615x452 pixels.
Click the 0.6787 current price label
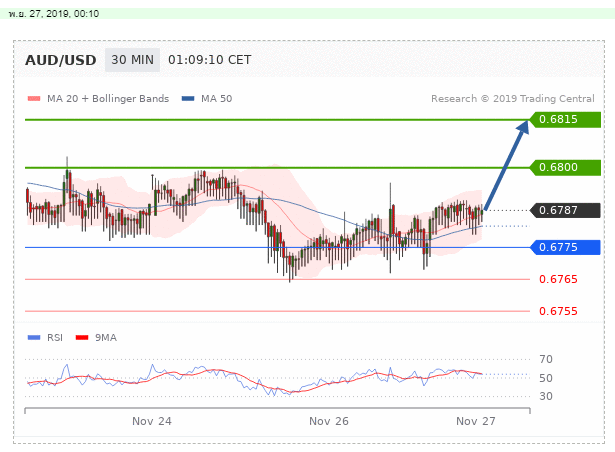click(565, 210)
